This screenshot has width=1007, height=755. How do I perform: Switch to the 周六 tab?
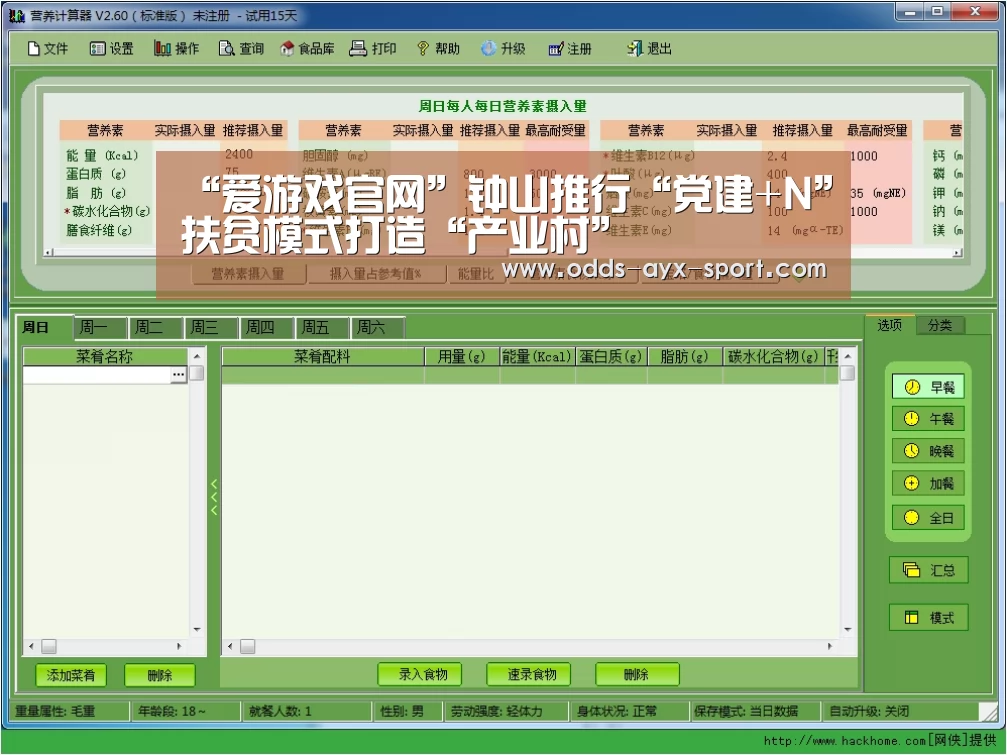pyautogui.click(x=378, y=327)
